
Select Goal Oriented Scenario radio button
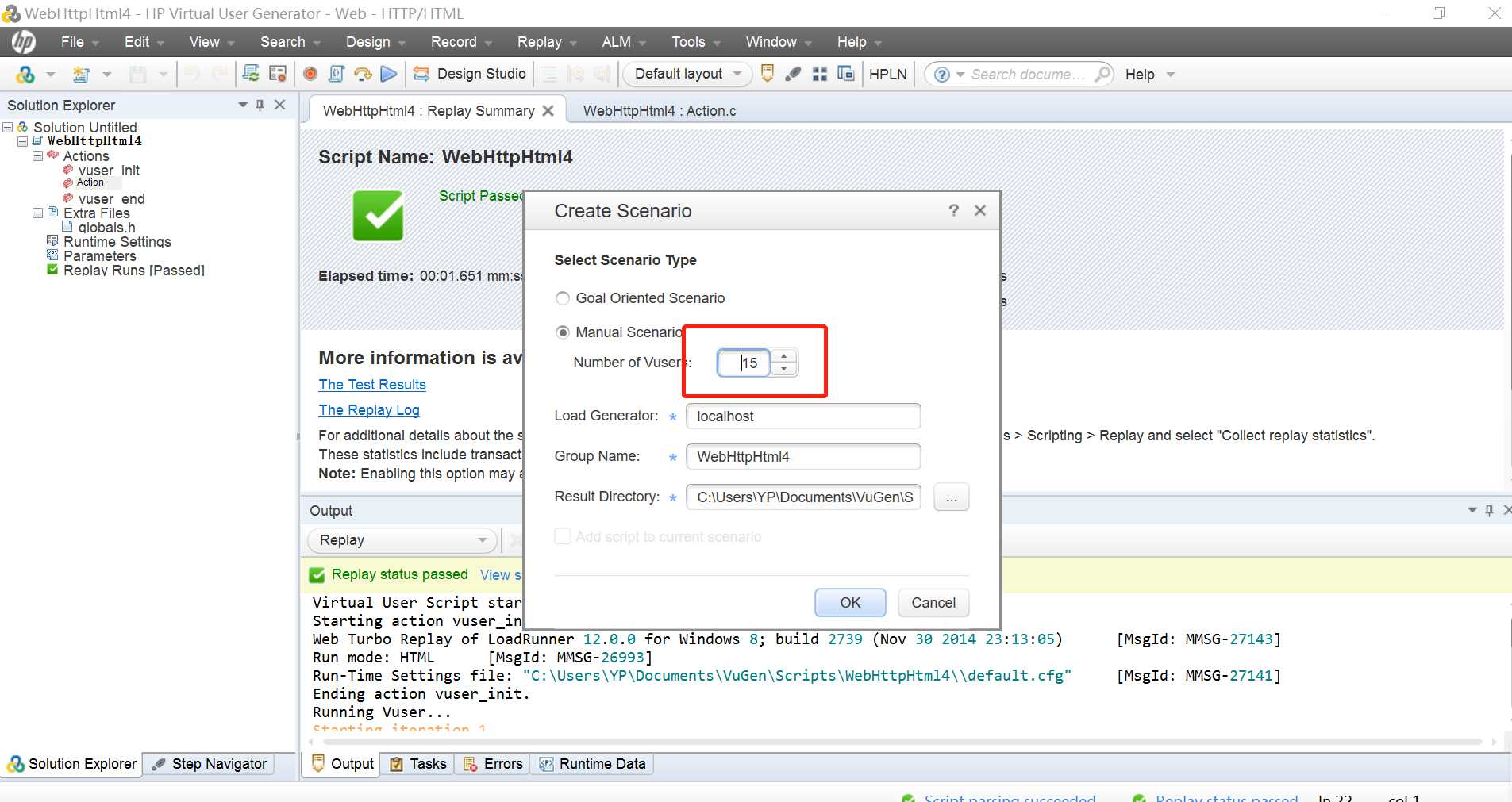pyautogui.click(x=563, y=298)
